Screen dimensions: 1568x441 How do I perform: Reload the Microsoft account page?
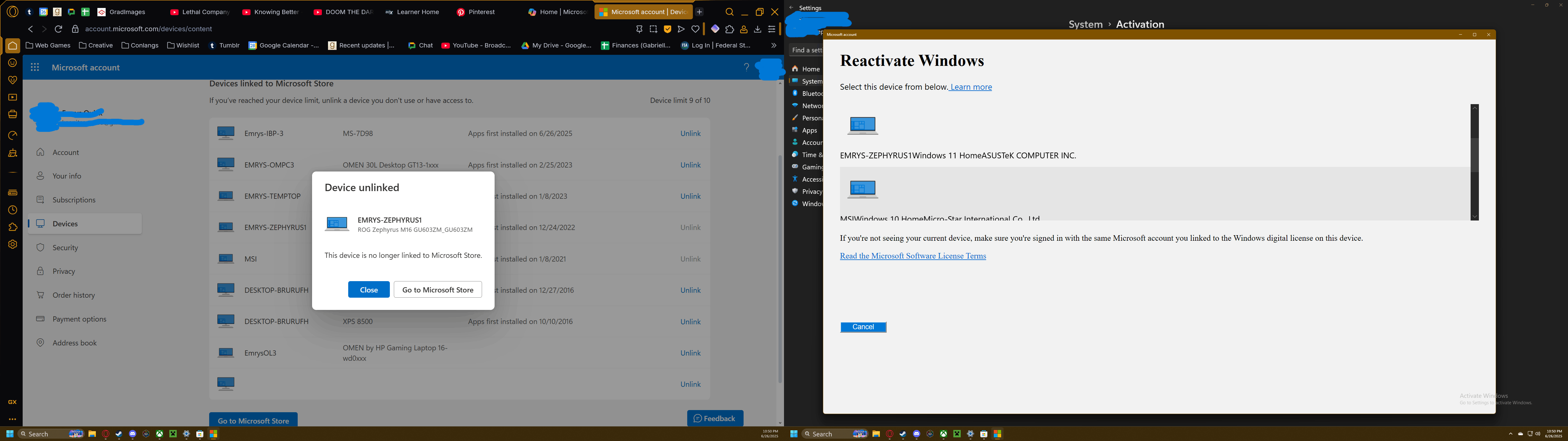click(x=58, y=29)
